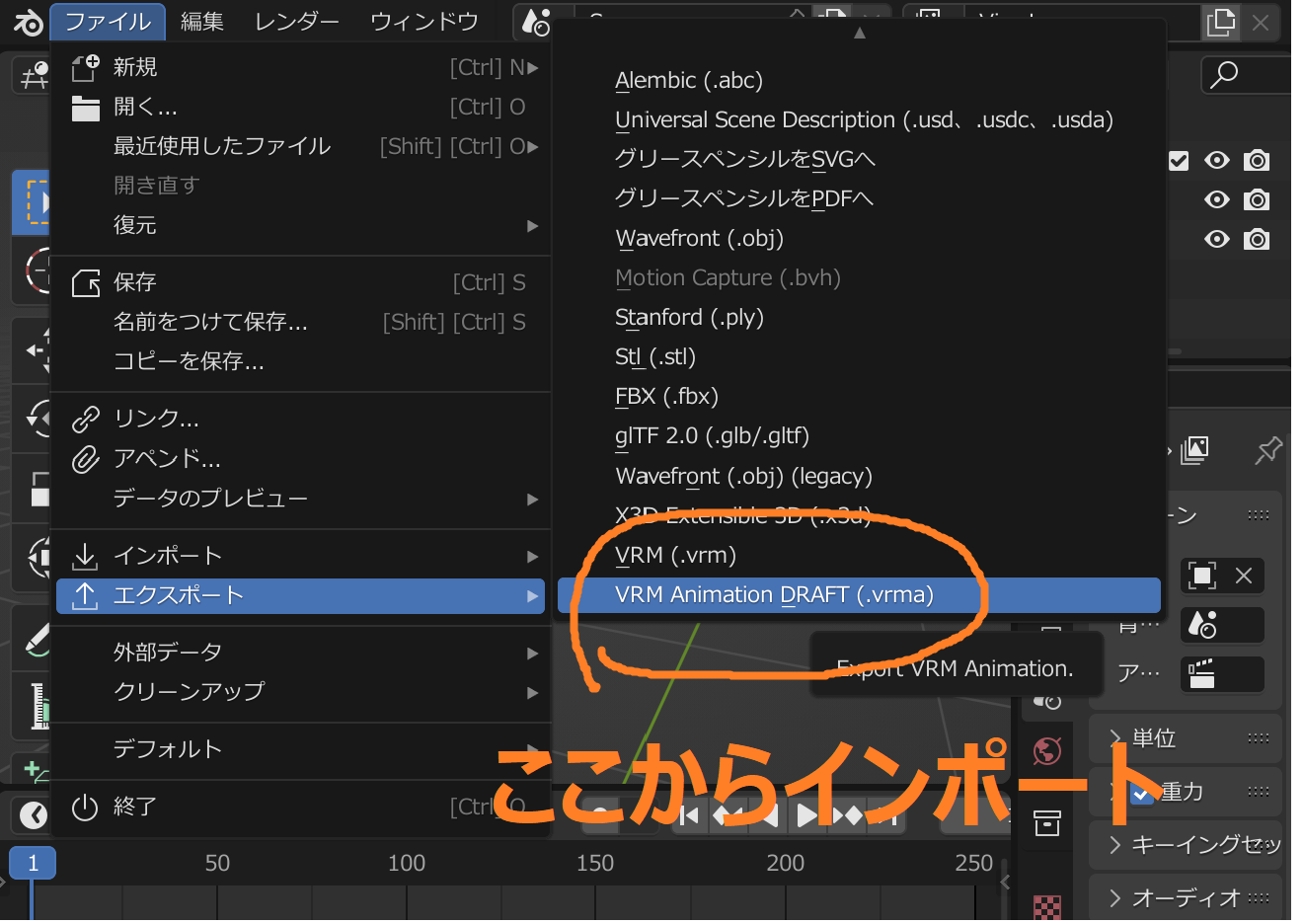Export as Universal Scene Description

coord(859,120)
